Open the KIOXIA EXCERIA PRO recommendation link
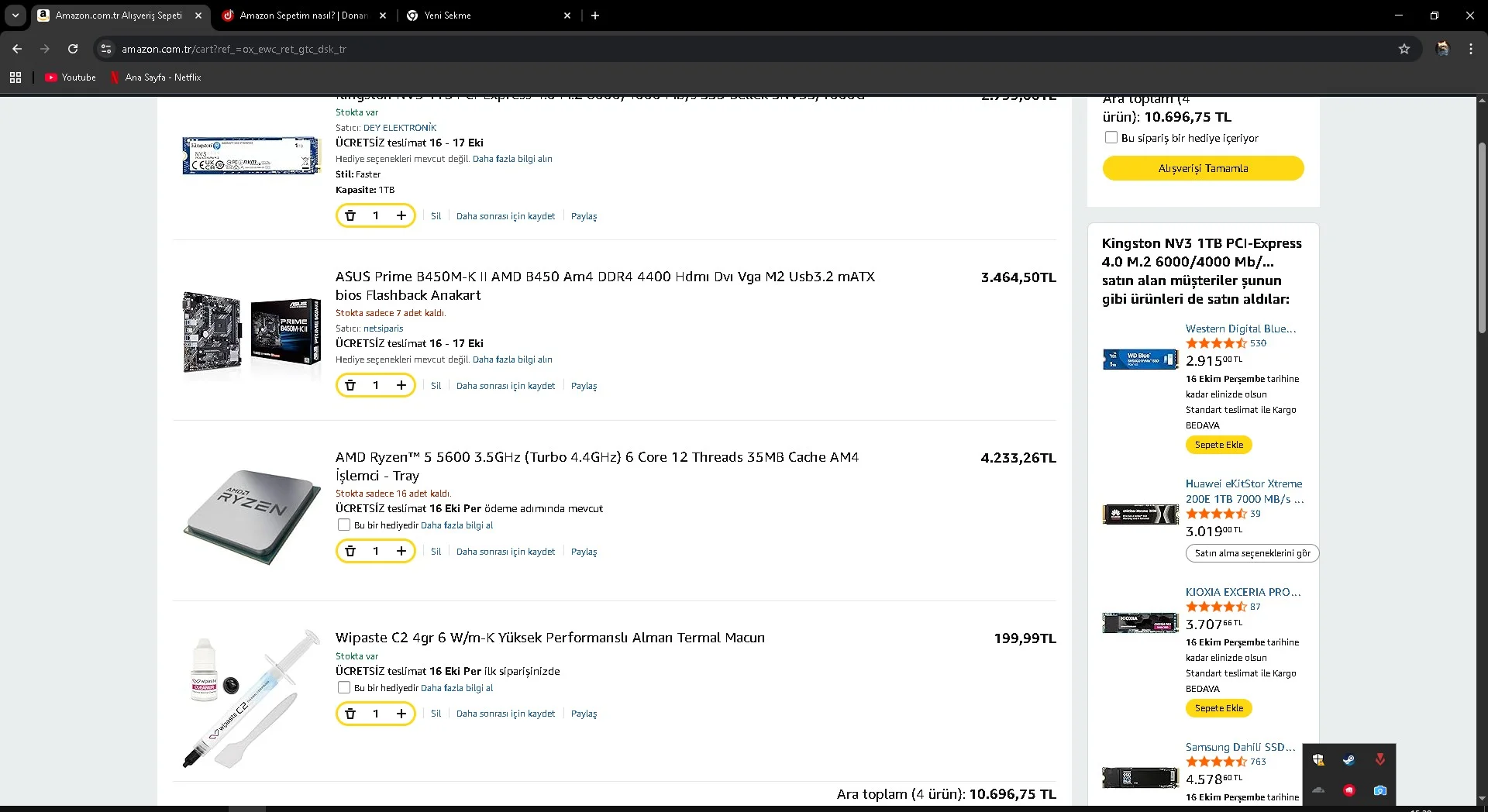Viewport: 1488px width, 812px height. click(x=1243, y=592)
